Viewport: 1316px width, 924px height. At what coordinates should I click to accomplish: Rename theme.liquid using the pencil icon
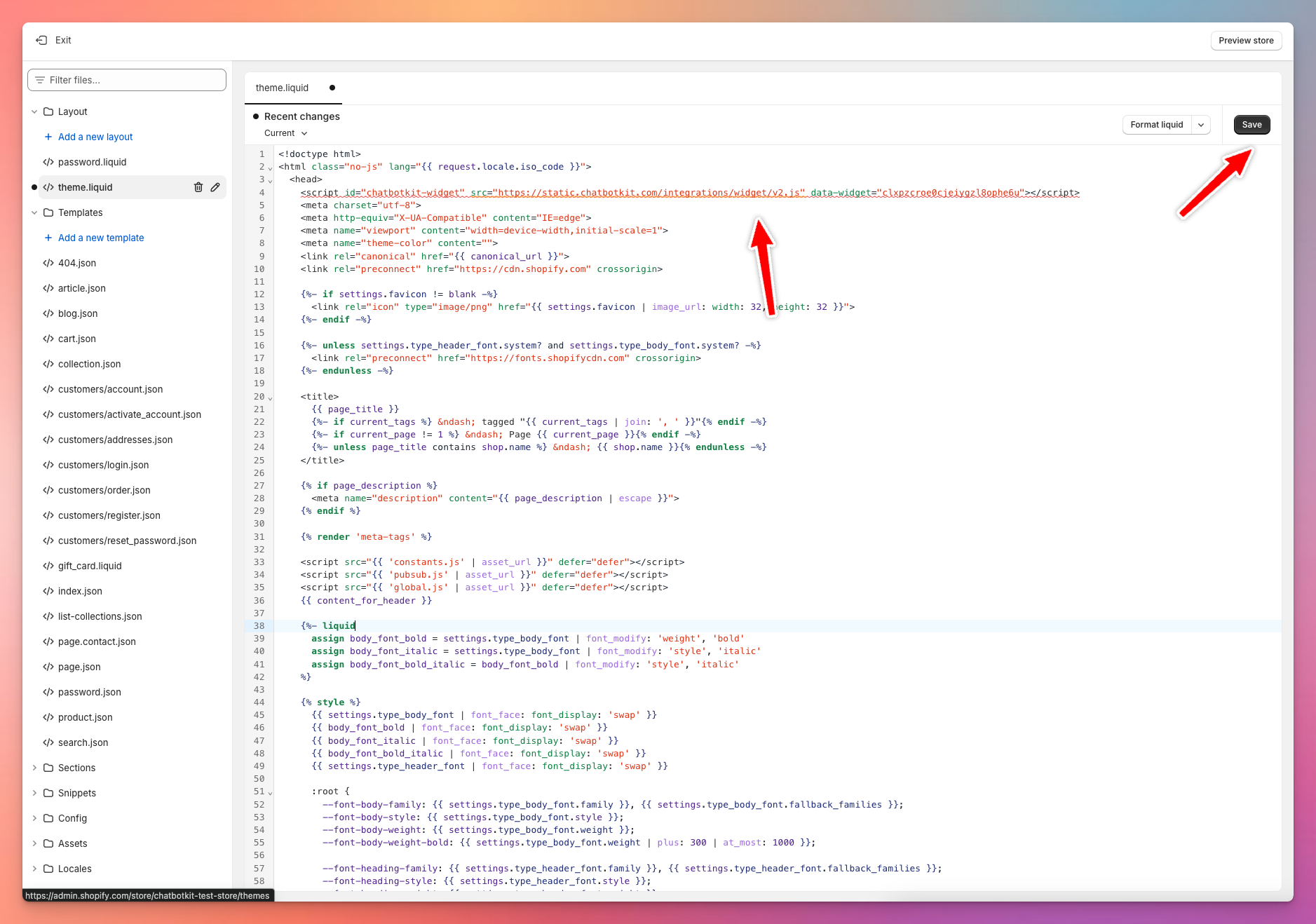[215, 187]
